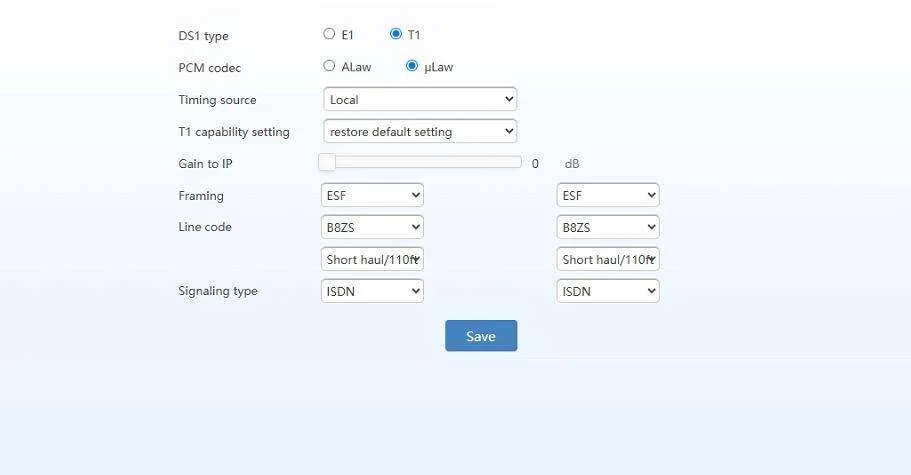Click the 'T1' radio label text
Image resolution: width=911 pixels, height=475 pixels.
(414, 35)
